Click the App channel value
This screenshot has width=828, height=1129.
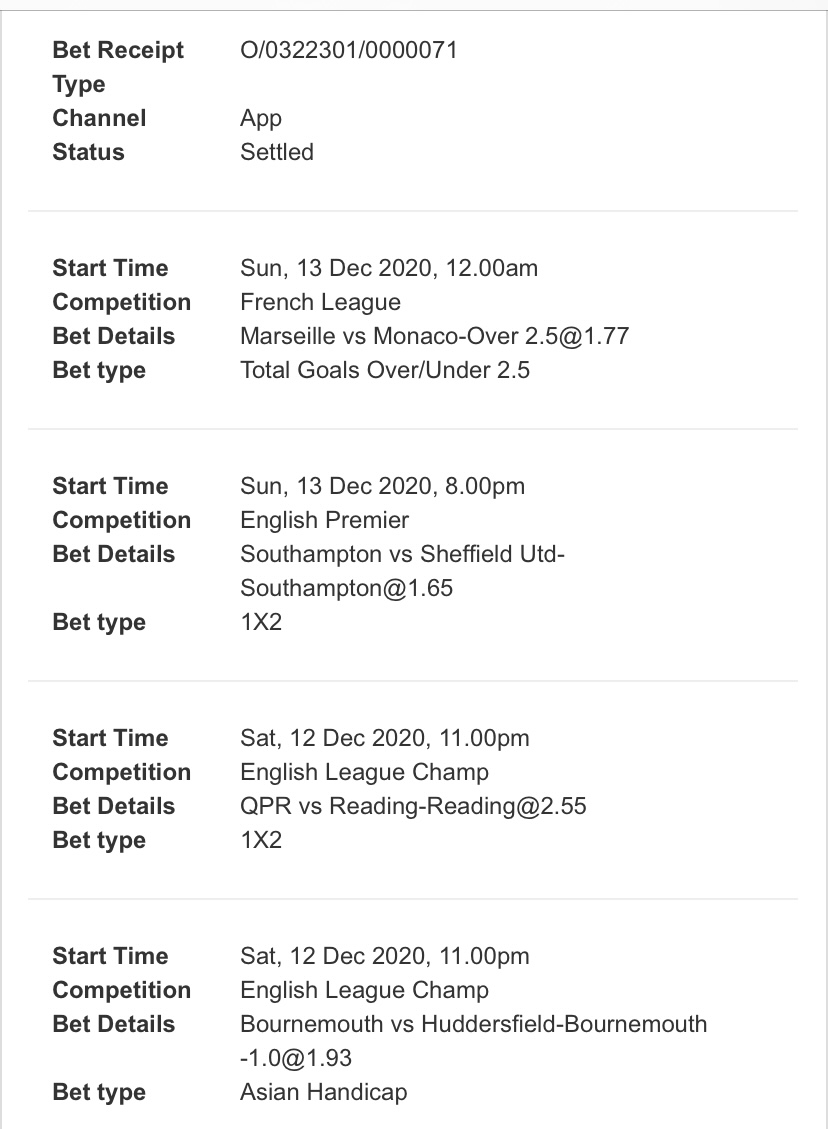coord(261,118)
